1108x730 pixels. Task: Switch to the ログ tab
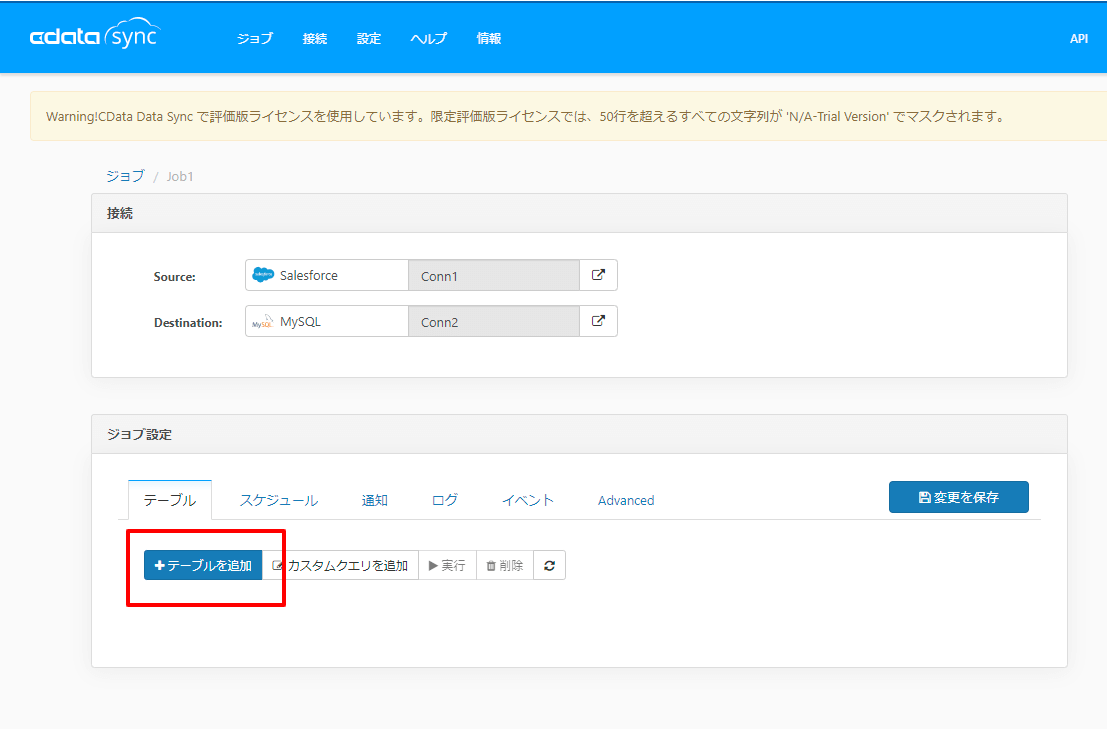(x=444, y=500)
